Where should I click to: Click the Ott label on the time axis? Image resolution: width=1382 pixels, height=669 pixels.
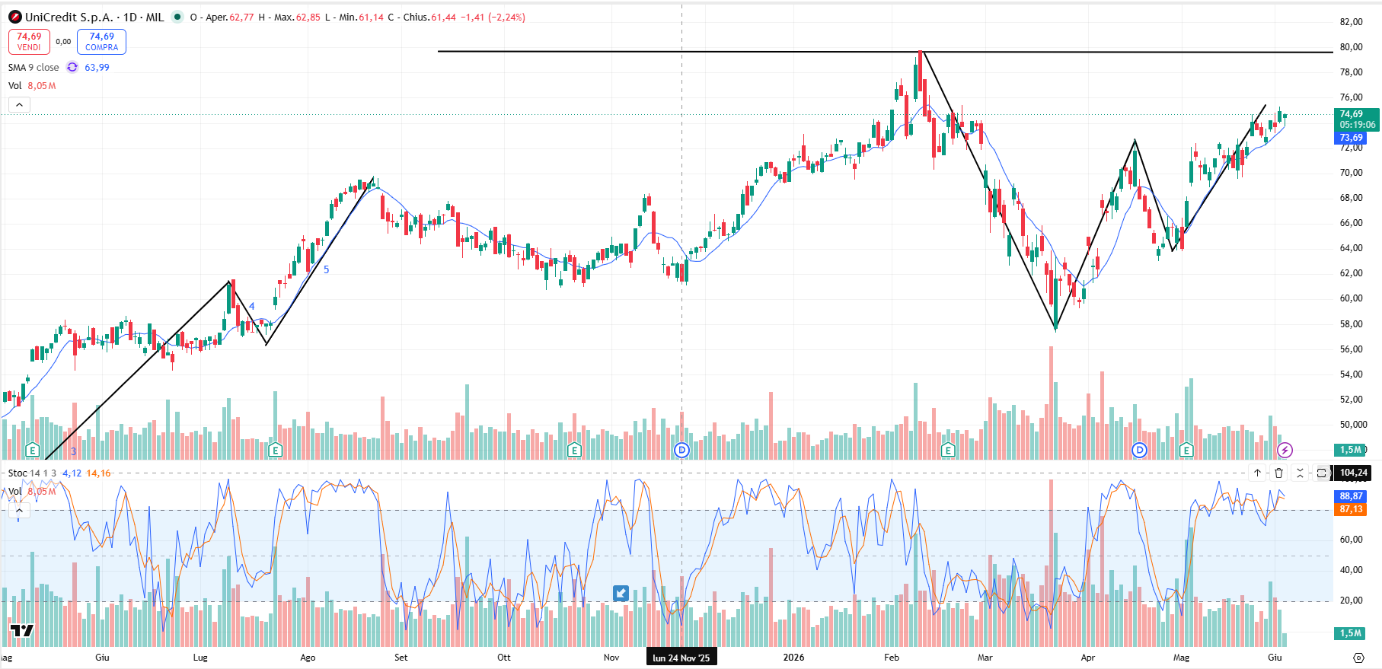(x=504, y=657)
